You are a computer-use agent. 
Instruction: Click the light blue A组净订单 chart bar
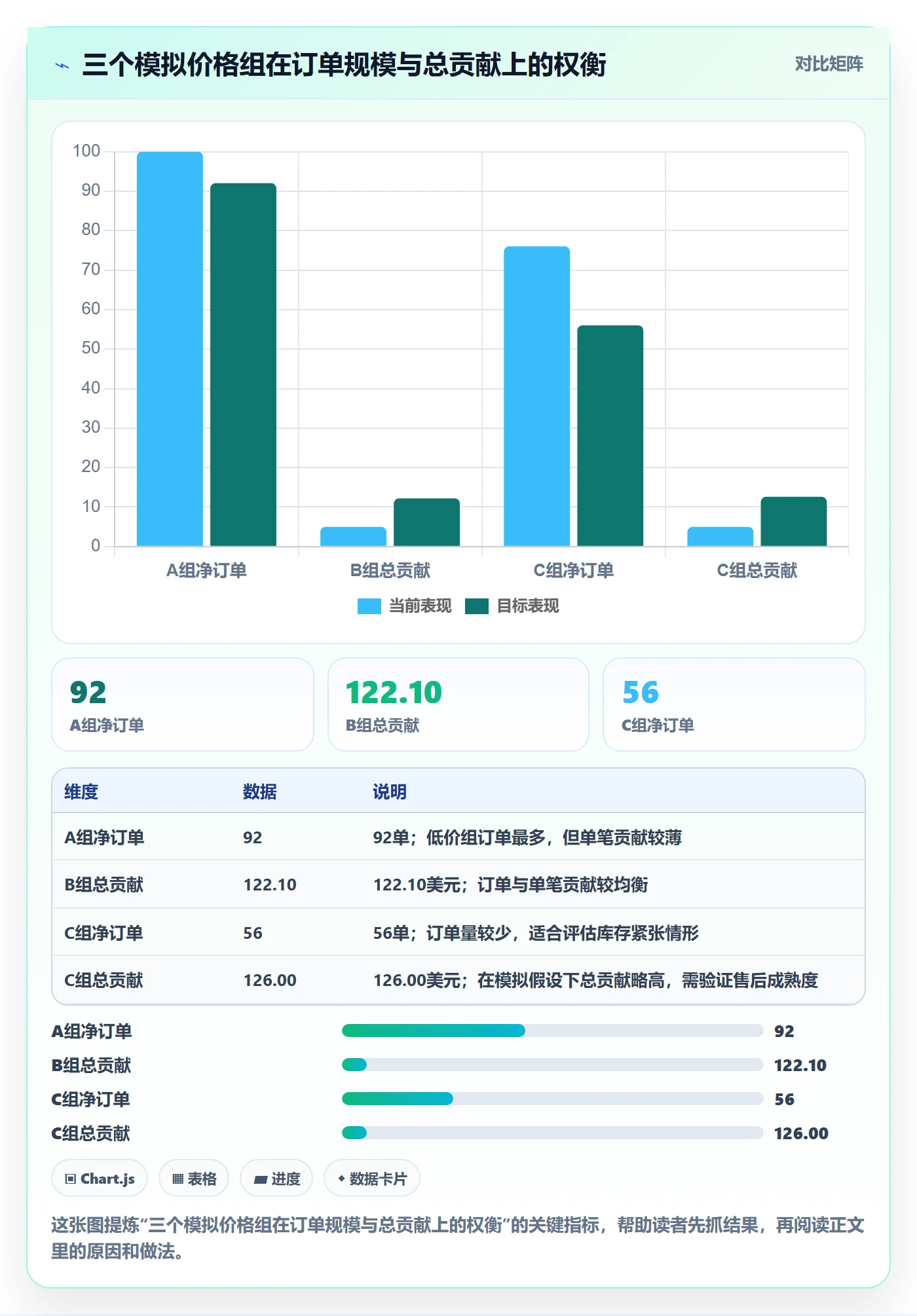[x=170, y=349]
